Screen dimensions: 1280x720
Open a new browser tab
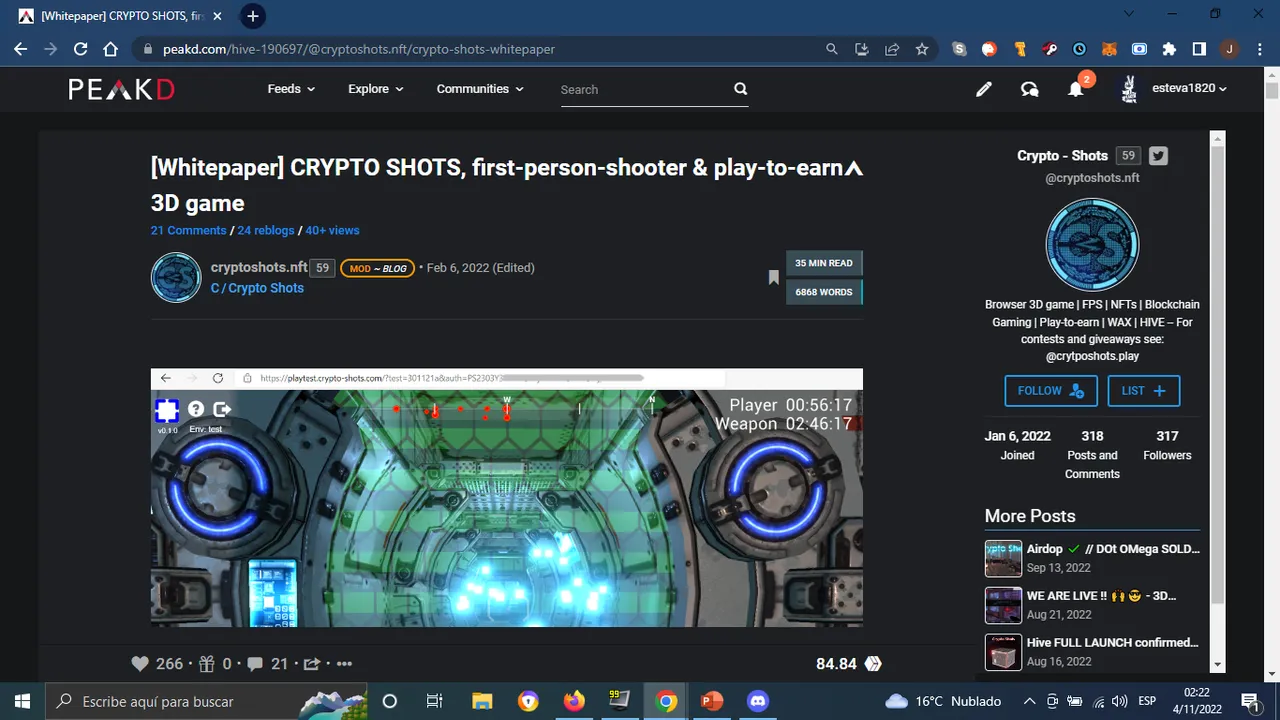coord(253,16)
